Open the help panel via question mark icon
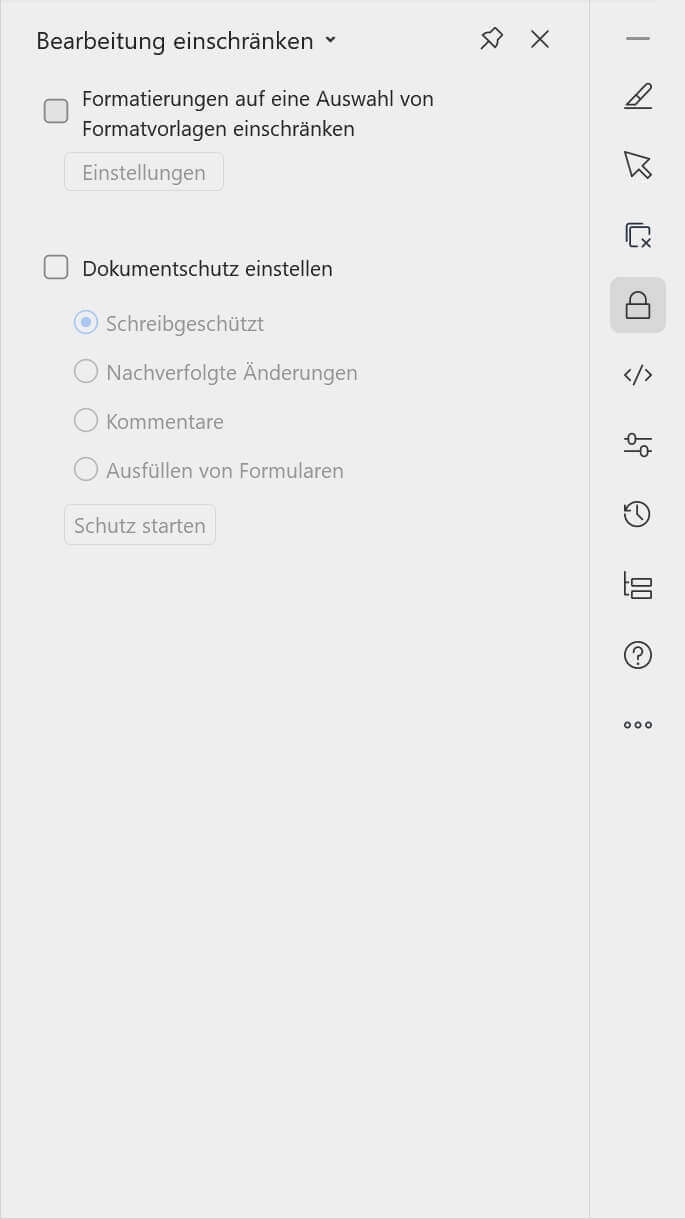This screenshot has height=1219, width=685. [x=637, y=655]
